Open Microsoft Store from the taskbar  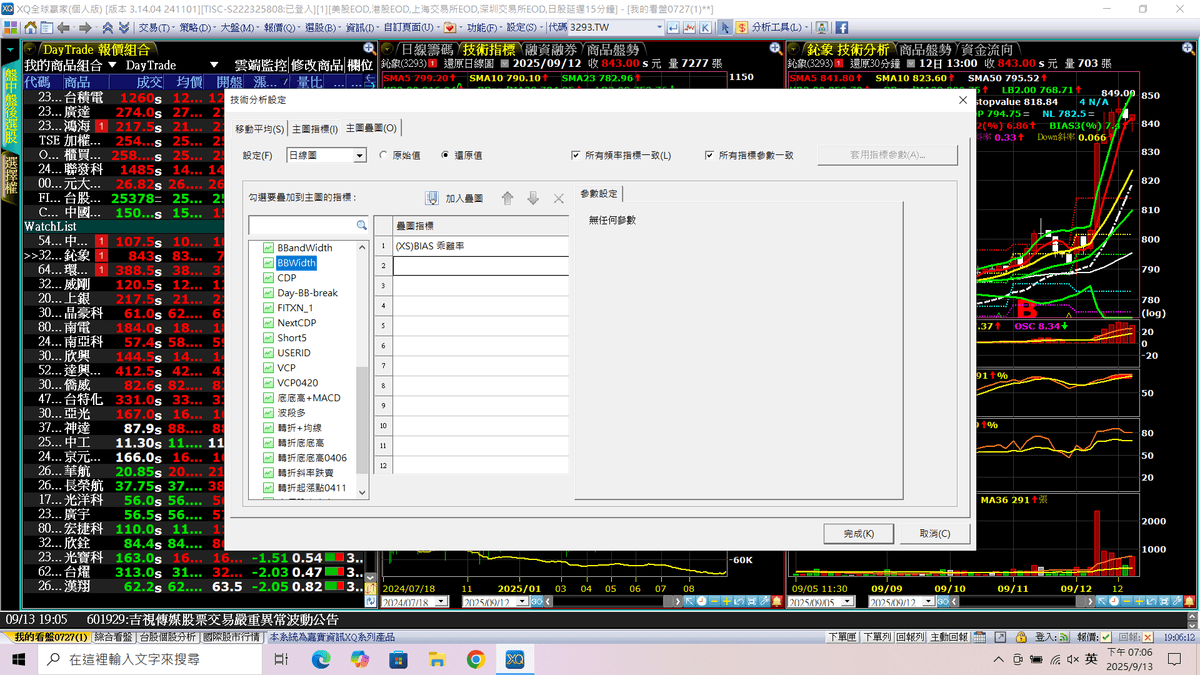pos(398,659)
